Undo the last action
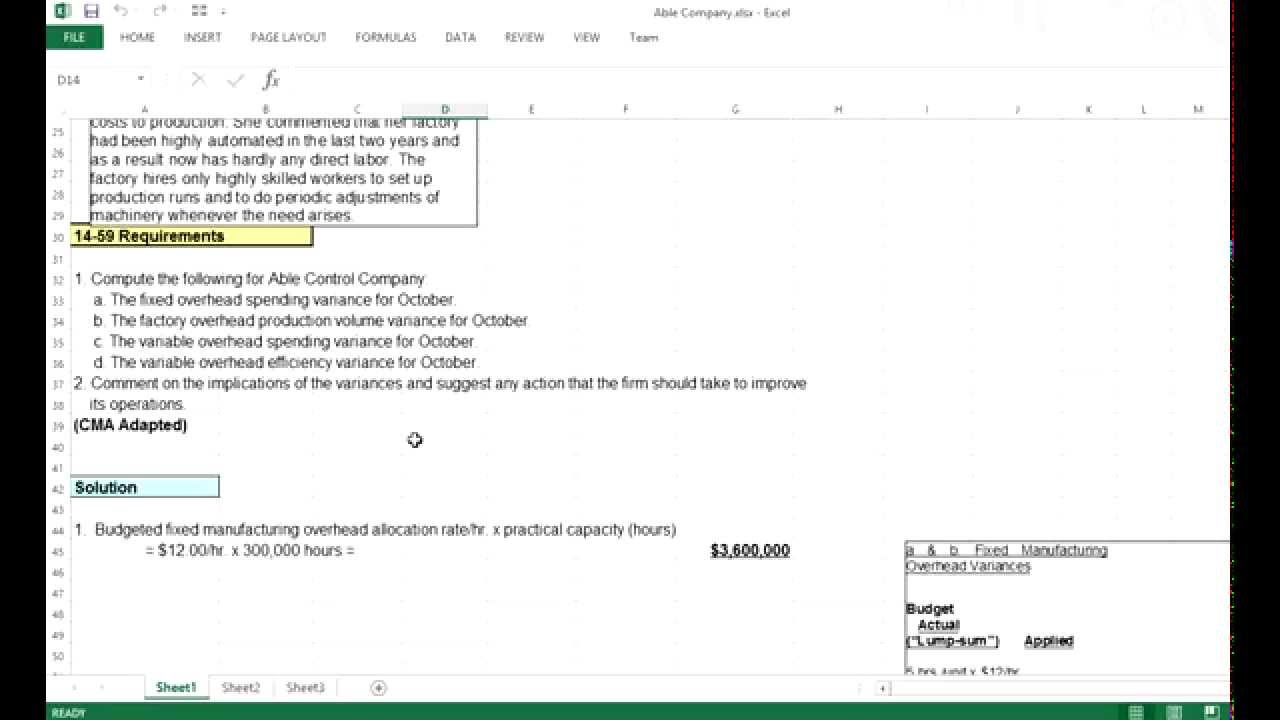The width and height of the screenshot is (1280, 720). pos(120,11)
